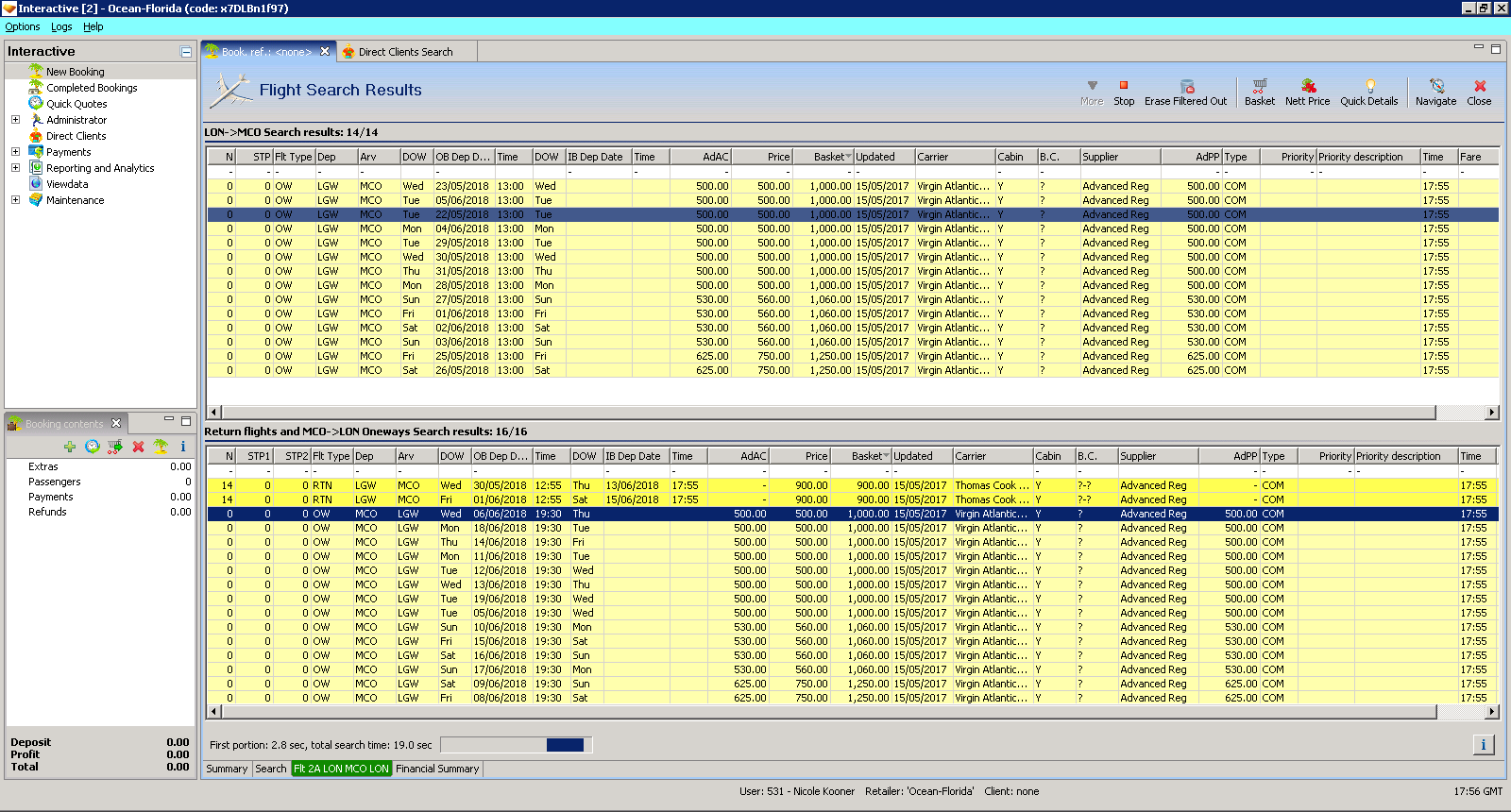
Task: Expand the Maintenance tree node
Action: pyautogui.click(x=15, y=200)
